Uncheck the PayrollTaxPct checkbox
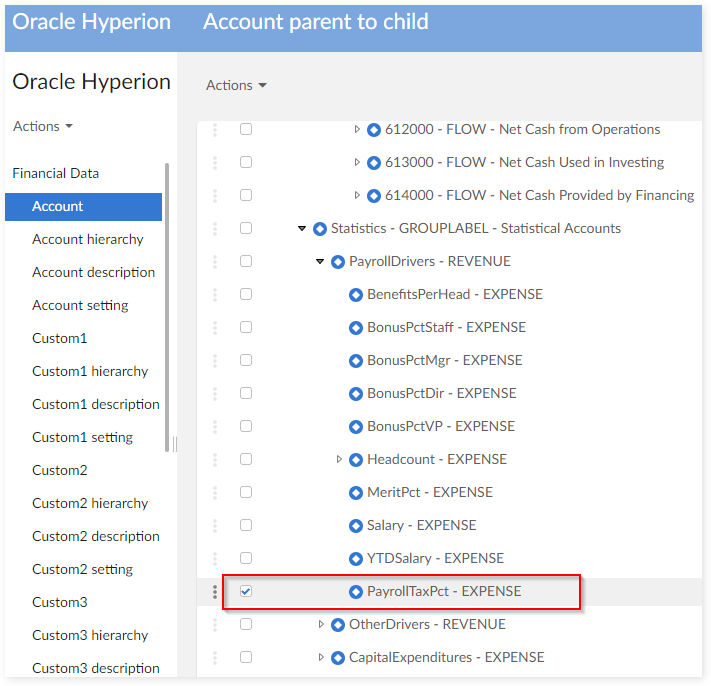This screenshot has height=686, width=711. pyautogui.click(x=246, y=592)
